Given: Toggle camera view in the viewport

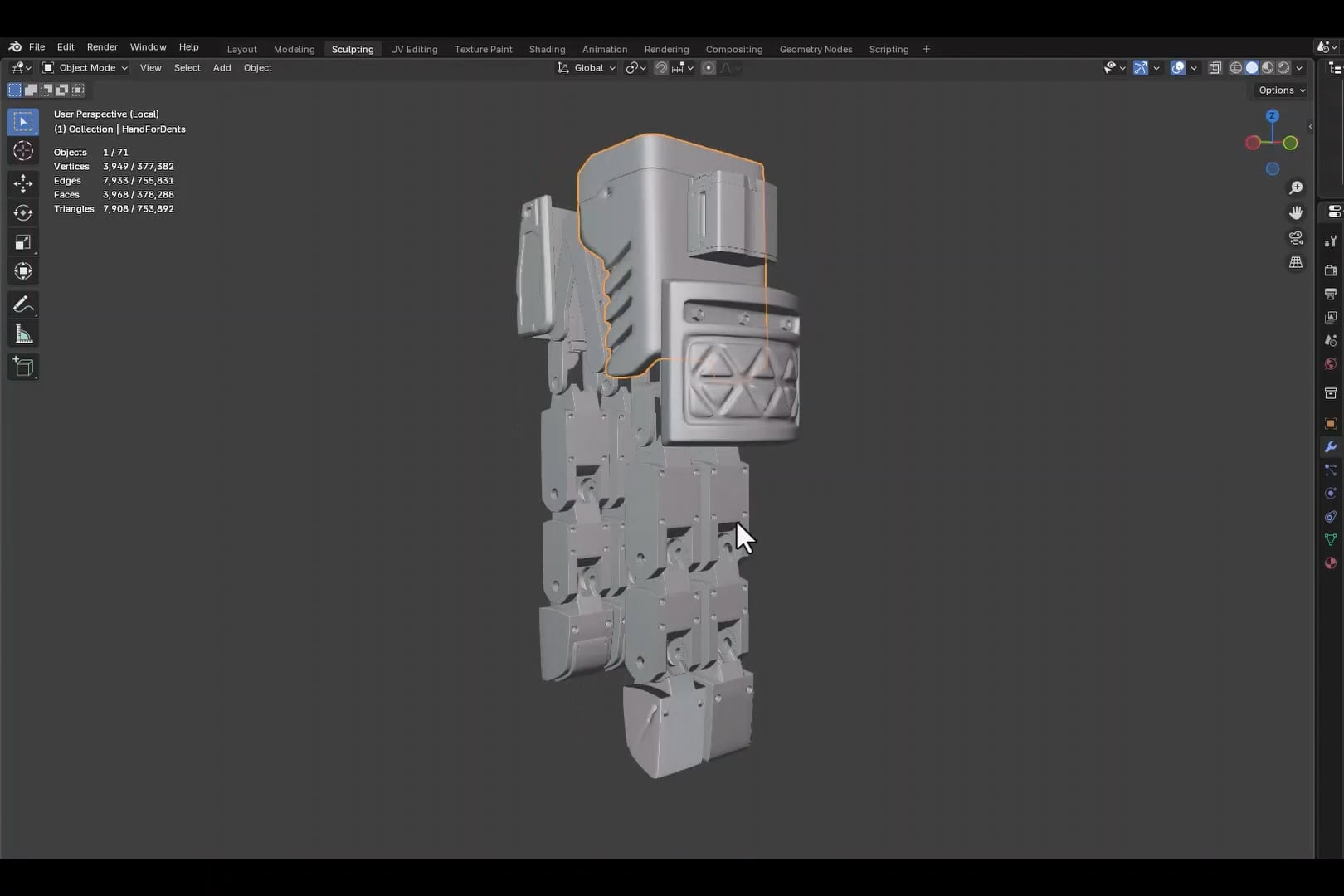Looking at the screenshot, I should [x=1296, y=238].
